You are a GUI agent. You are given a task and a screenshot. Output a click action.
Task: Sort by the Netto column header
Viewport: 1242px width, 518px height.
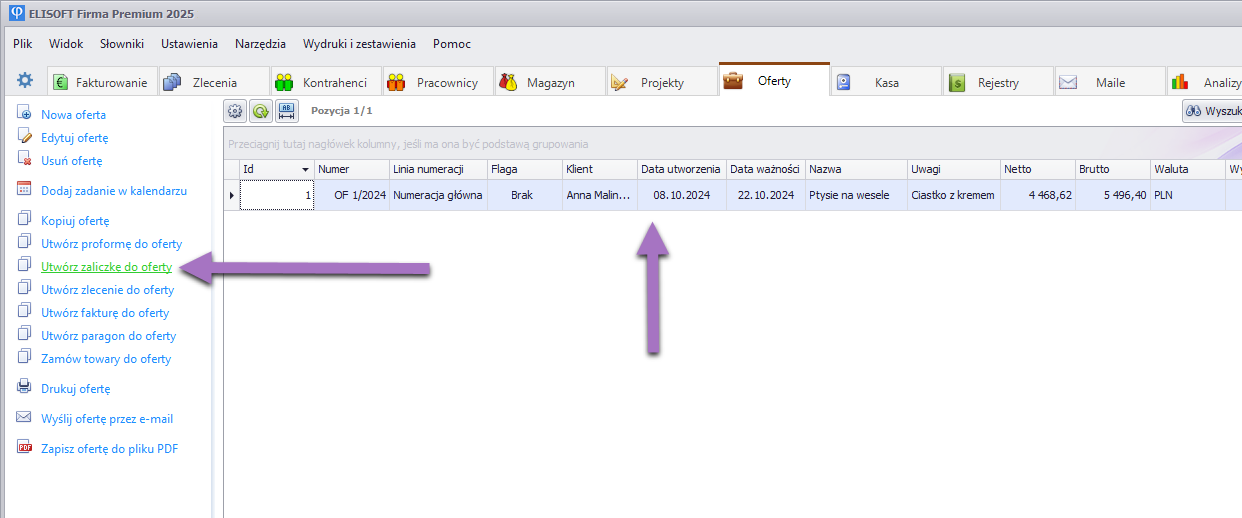tap(1035, 170)
